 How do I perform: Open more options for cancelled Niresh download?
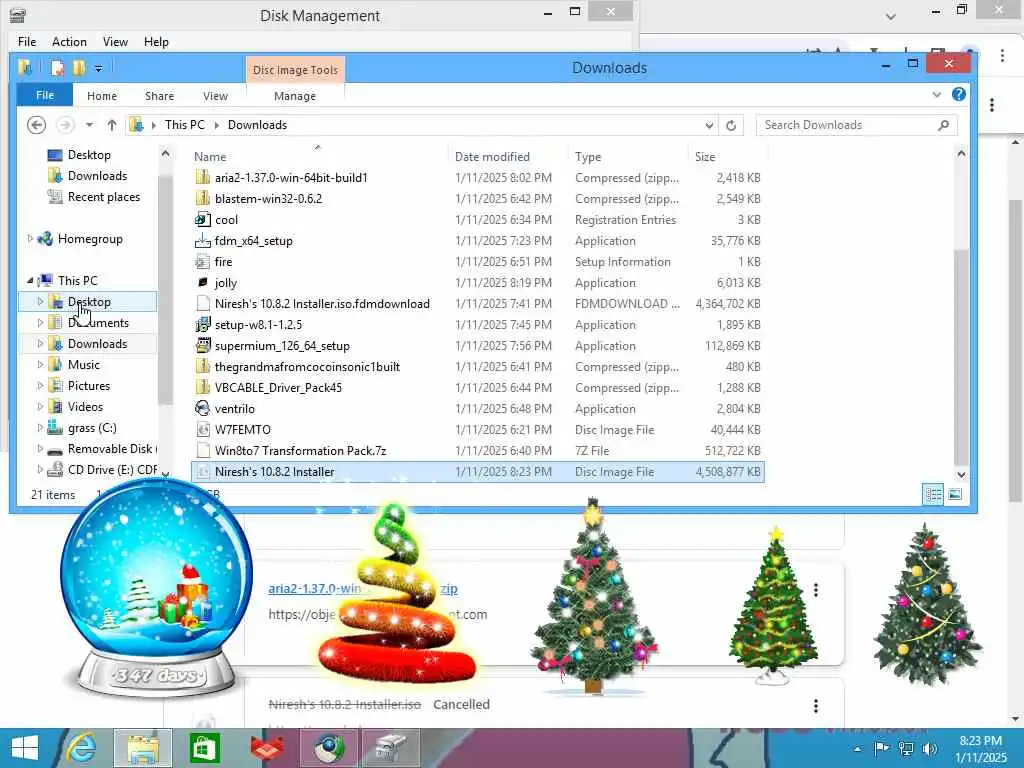816,705
